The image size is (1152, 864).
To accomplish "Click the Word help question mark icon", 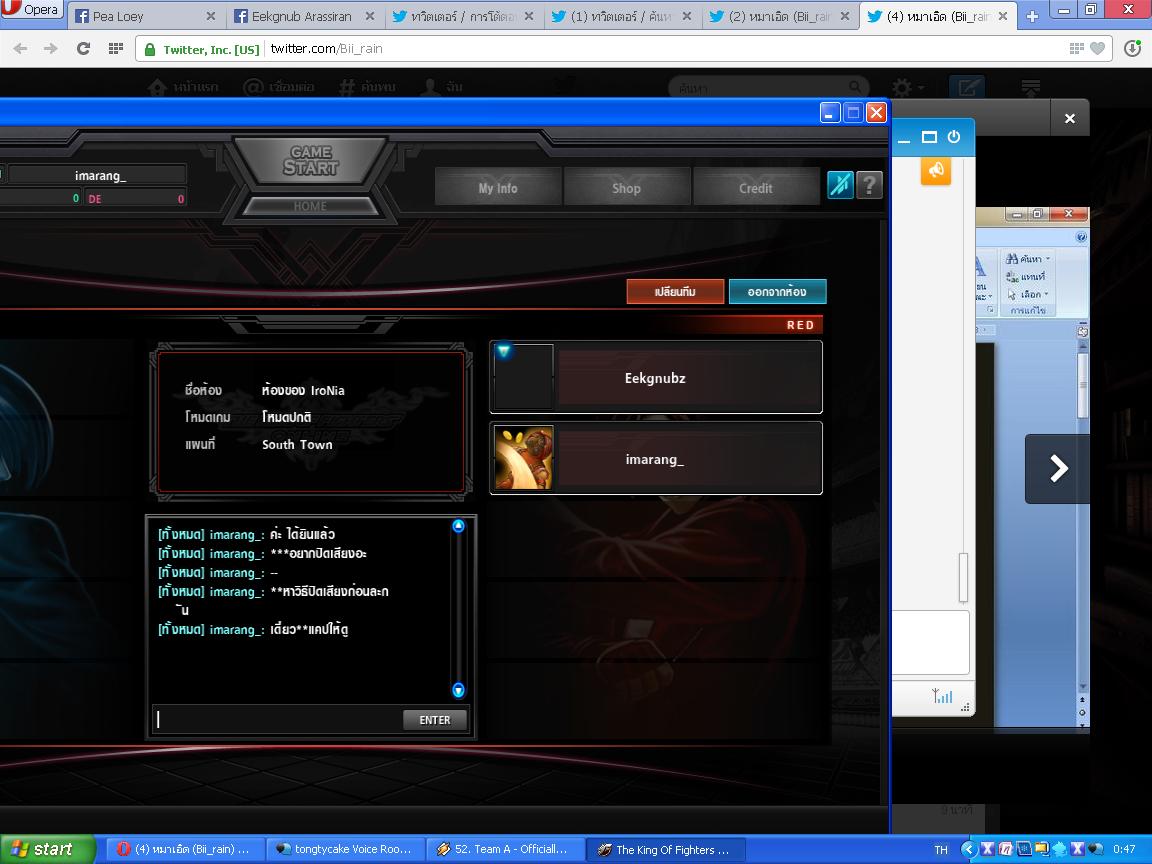I will click(1081, 237).
